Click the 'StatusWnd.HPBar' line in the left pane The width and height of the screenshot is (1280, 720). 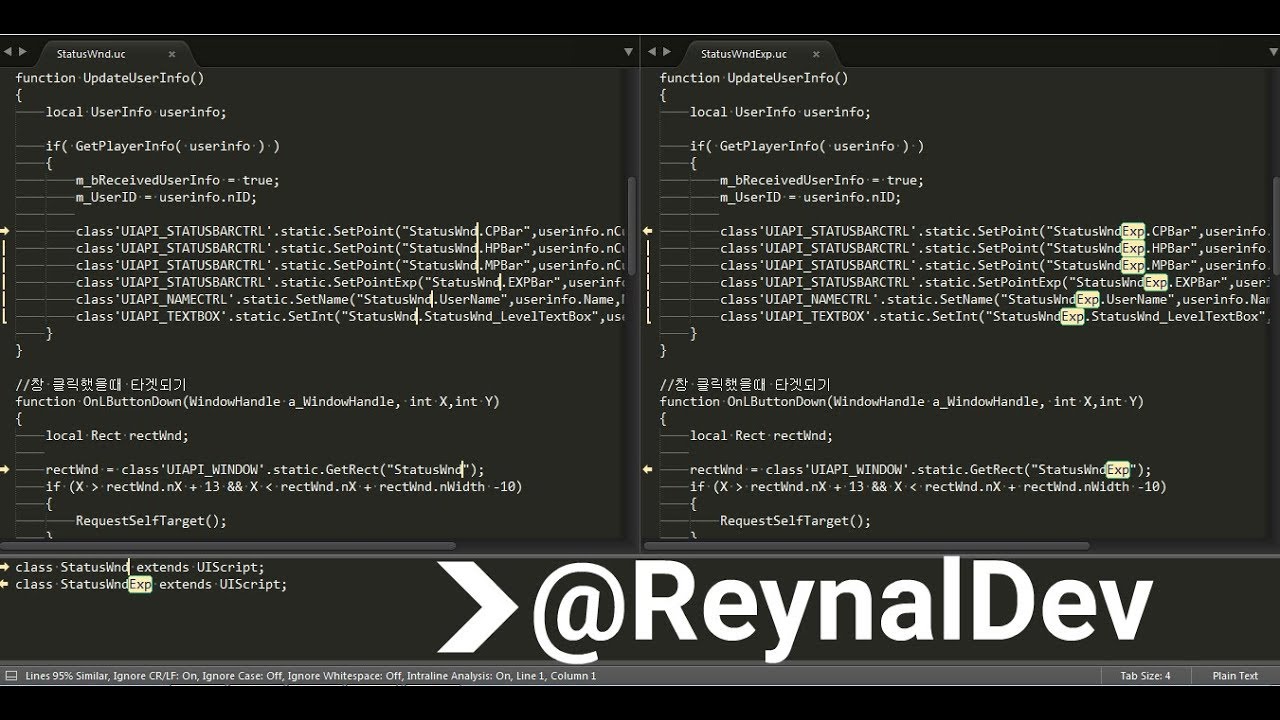350,248
